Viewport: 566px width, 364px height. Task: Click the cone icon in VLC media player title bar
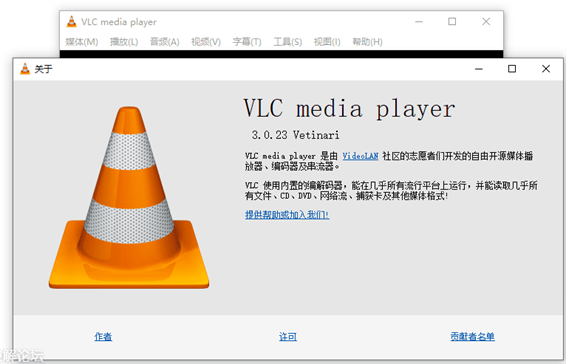[71, 22]
